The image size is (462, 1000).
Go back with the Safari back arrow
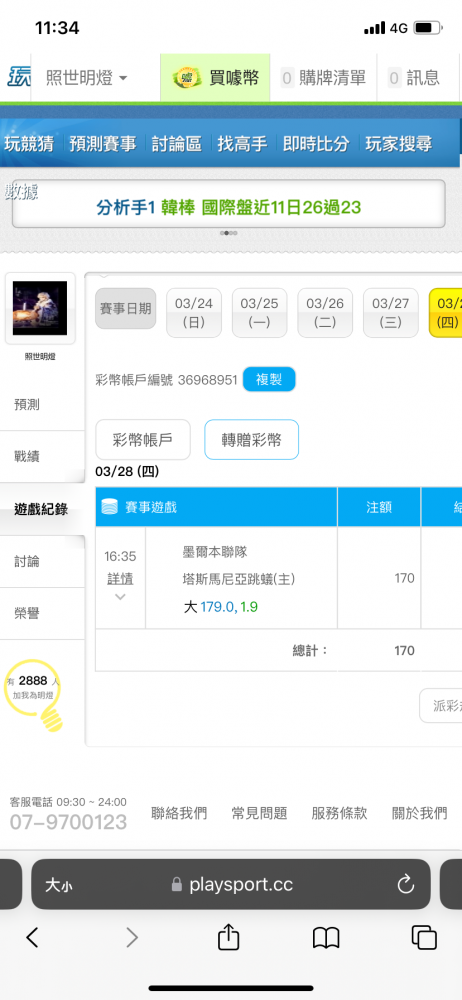pyautogui.click(x=33, y=937)
